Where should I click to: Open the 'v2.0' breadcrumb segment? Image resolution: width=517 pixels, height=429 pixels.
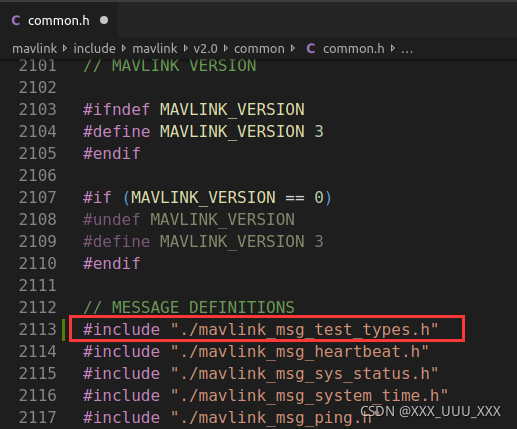[x=205, y=49]
